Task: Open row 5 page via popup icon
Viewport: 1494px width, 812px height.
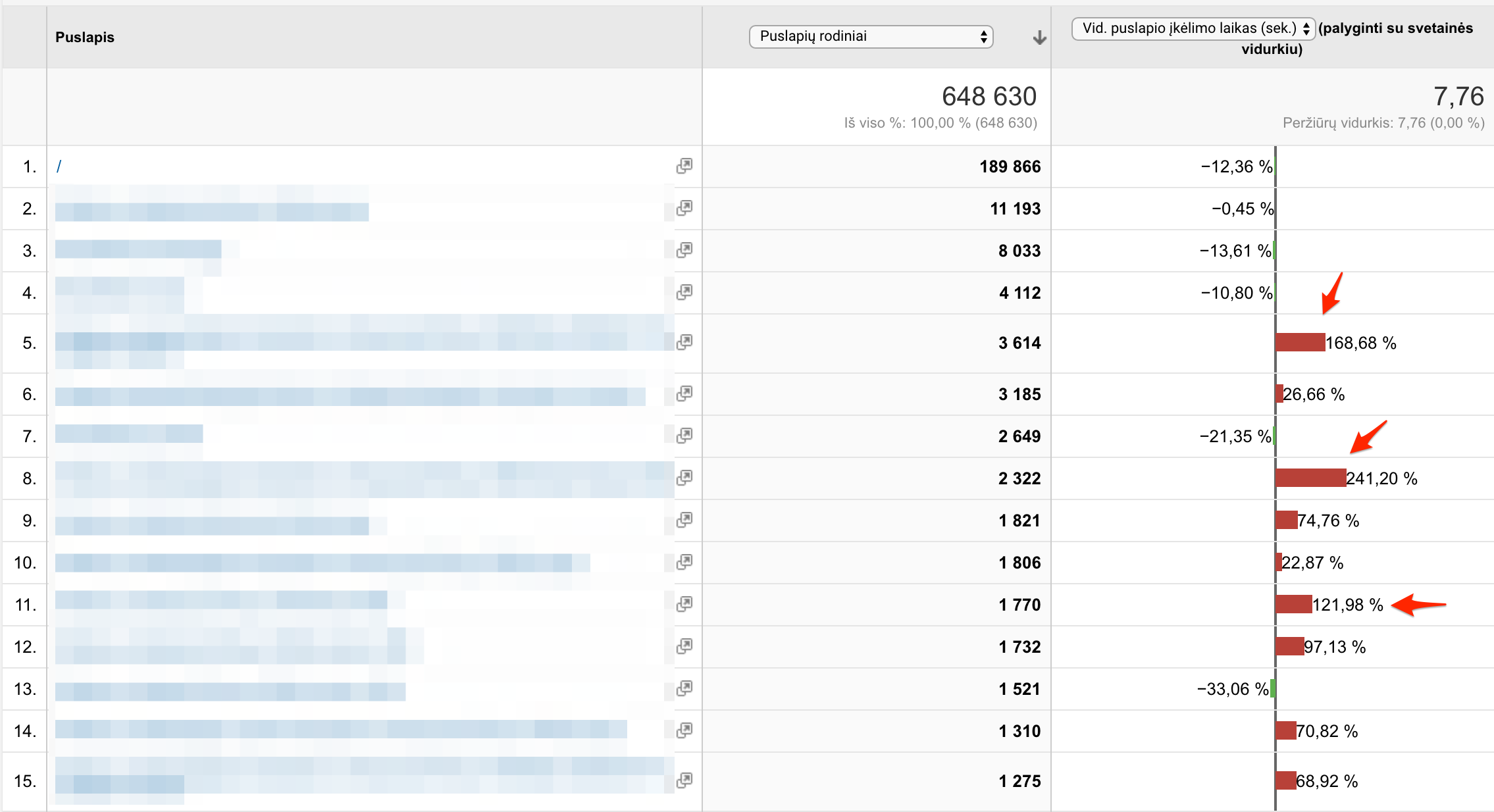Action: tap(684, 342)
